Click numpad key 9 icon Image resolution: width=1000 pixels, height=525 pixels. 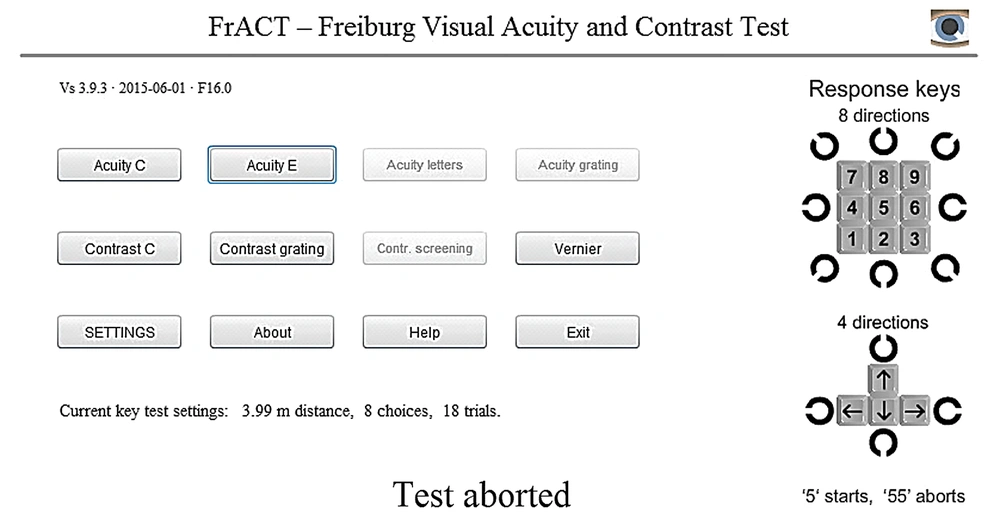915,177
